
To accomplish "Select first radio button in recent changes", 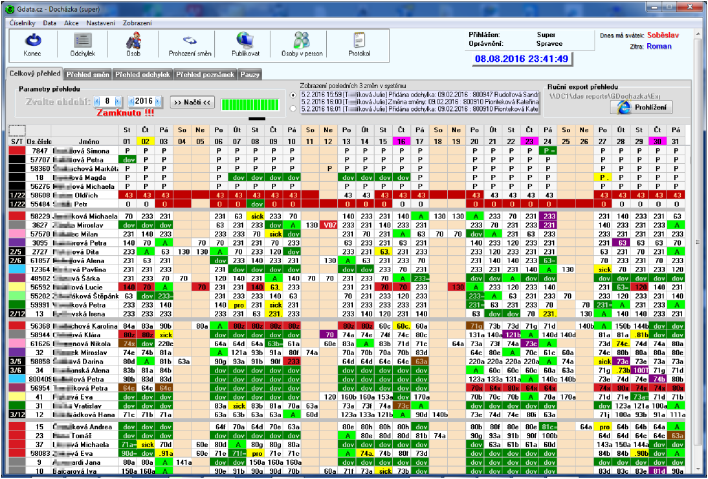I will (293, 95).
